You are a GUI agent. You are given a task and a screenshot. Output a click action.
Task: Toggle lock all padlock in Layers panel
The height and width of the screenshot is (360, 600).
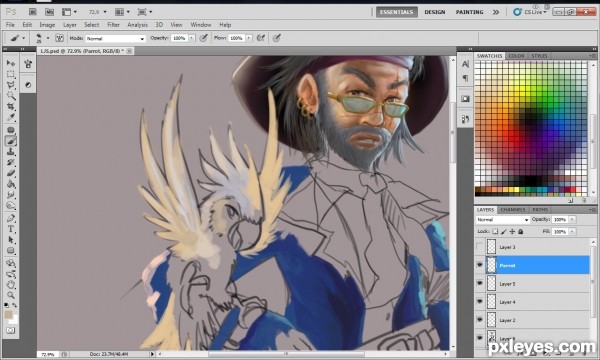point(521,231)
